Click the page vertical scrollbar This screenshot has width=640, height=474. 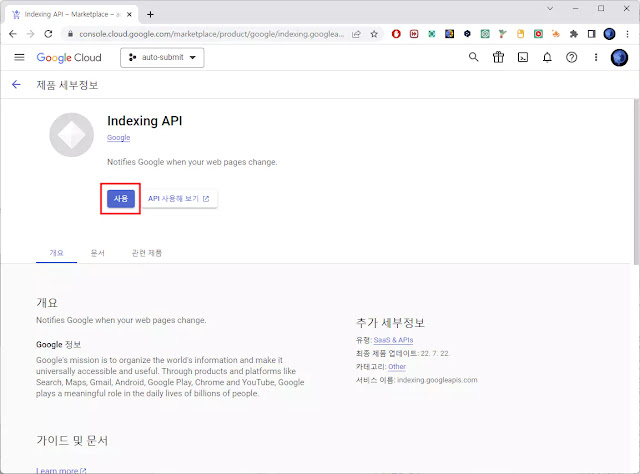point(636,182)
